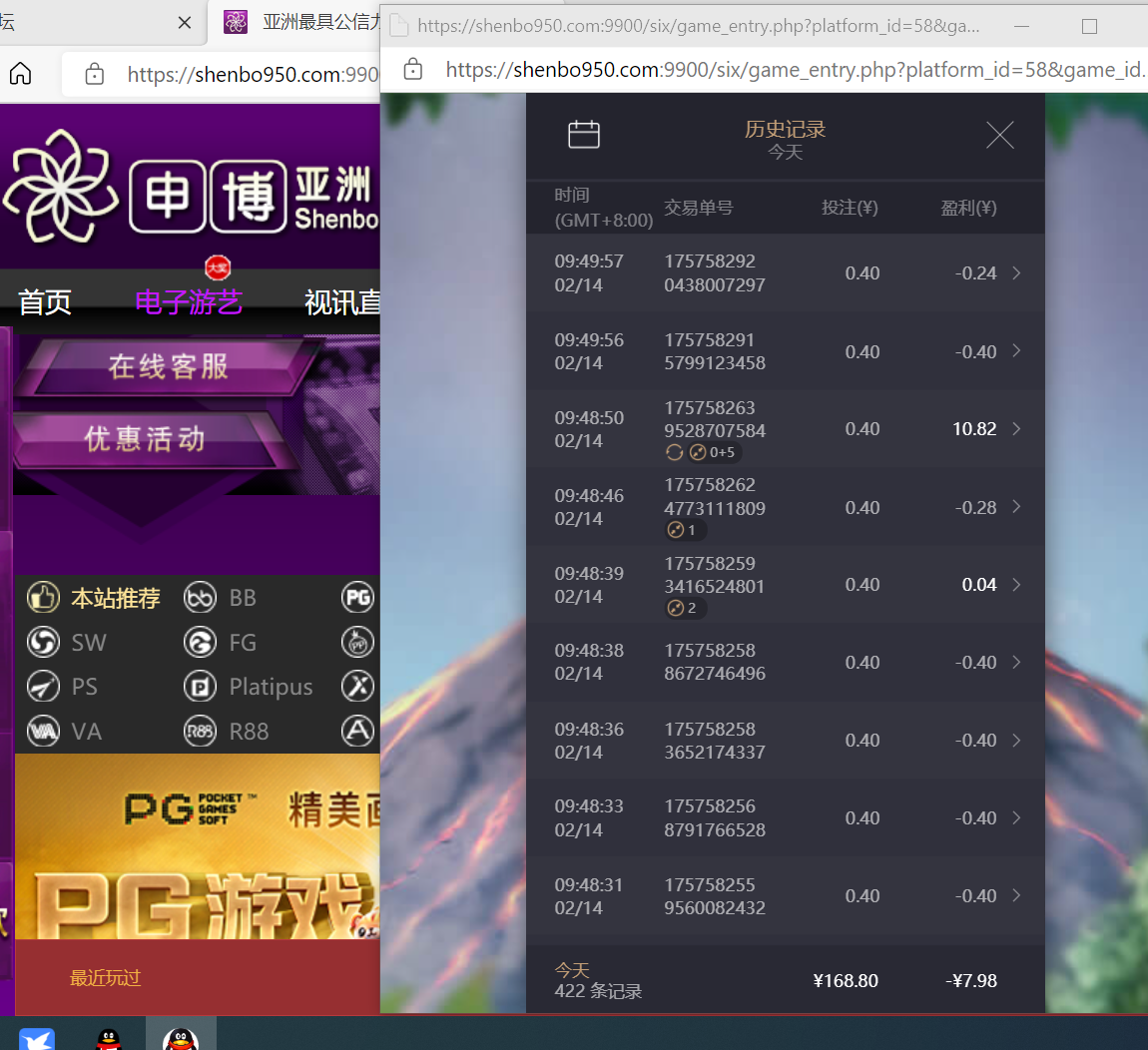Close the history records panel
Image resolution: width=1148 pixels, height=1050 pixels.
999,136
